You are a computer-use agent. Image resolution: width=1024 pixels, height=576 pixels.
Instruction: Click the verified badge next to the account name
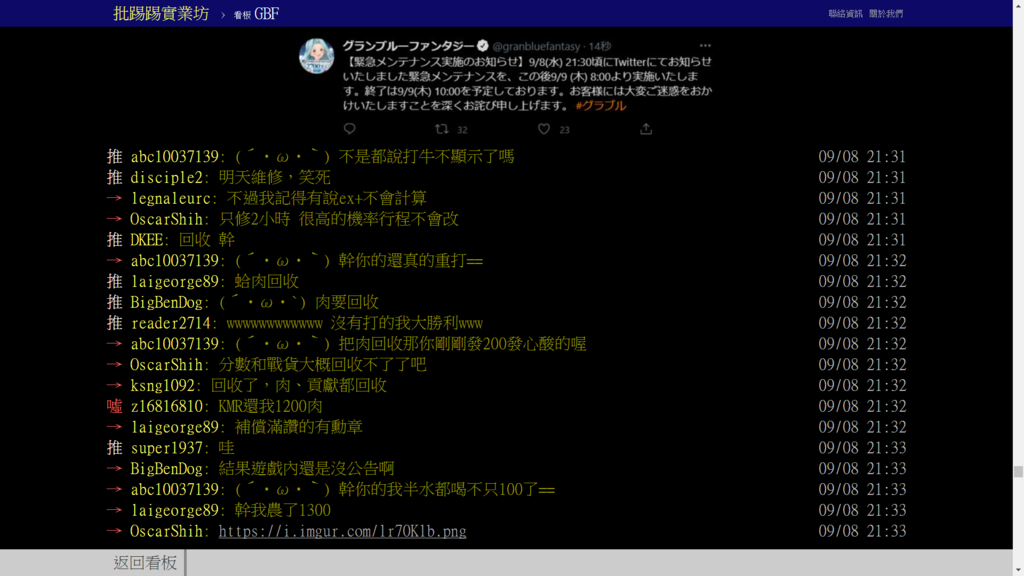click(x=483, y=46)
